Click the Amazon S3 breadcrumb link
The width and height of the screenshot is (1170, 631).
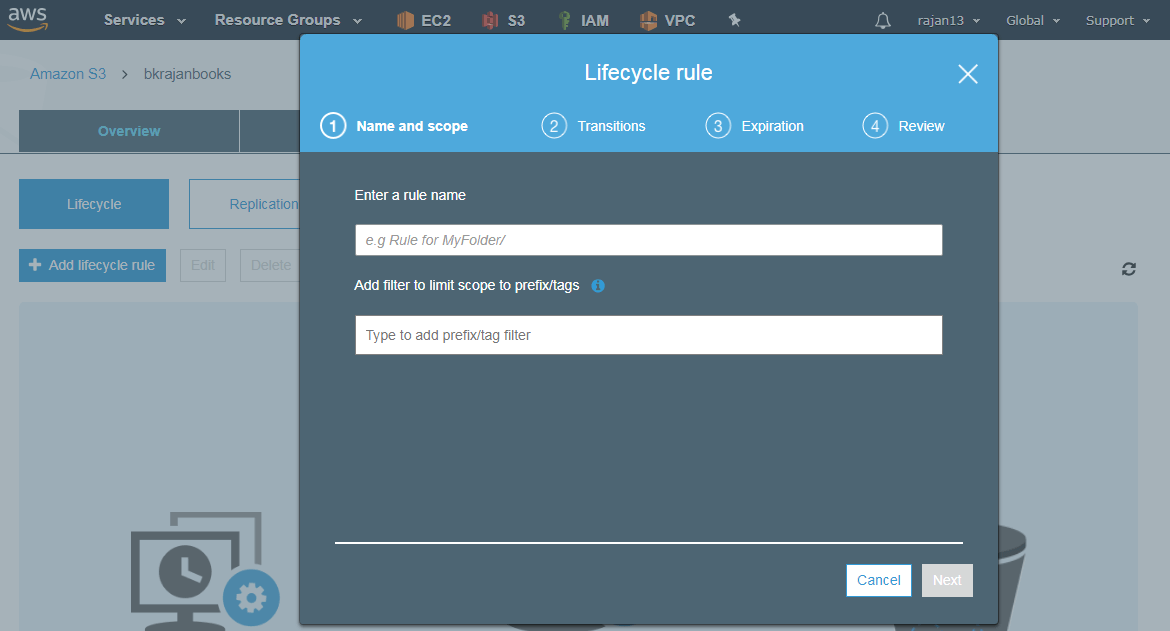(68, 74)
